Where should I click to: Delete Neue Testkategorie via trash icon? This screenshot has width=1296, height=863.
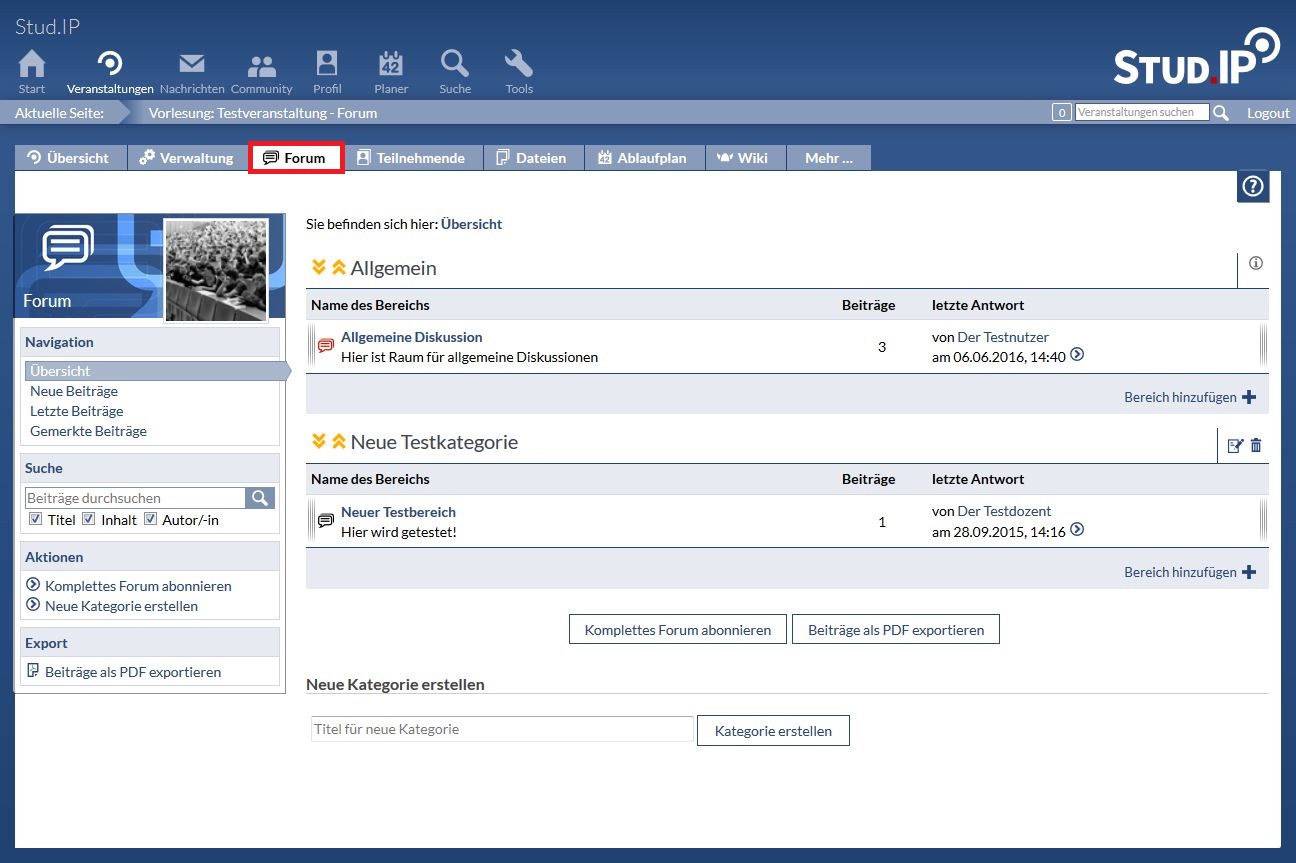click(x=1256, y=446)
